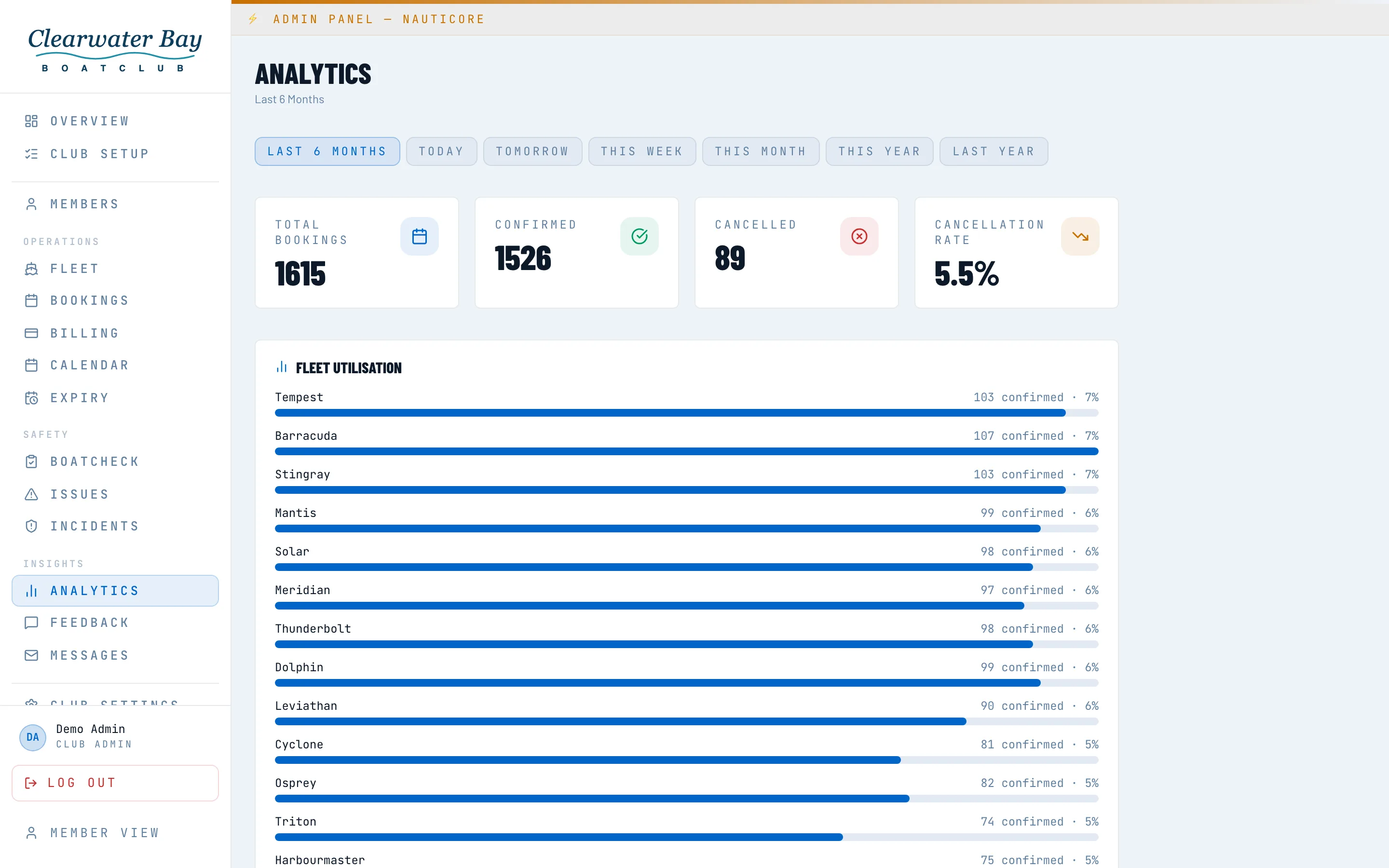Click the Feedback speech bubble icon
The width and height of the screenshot is (1389, 868).
tap(31, 623)
